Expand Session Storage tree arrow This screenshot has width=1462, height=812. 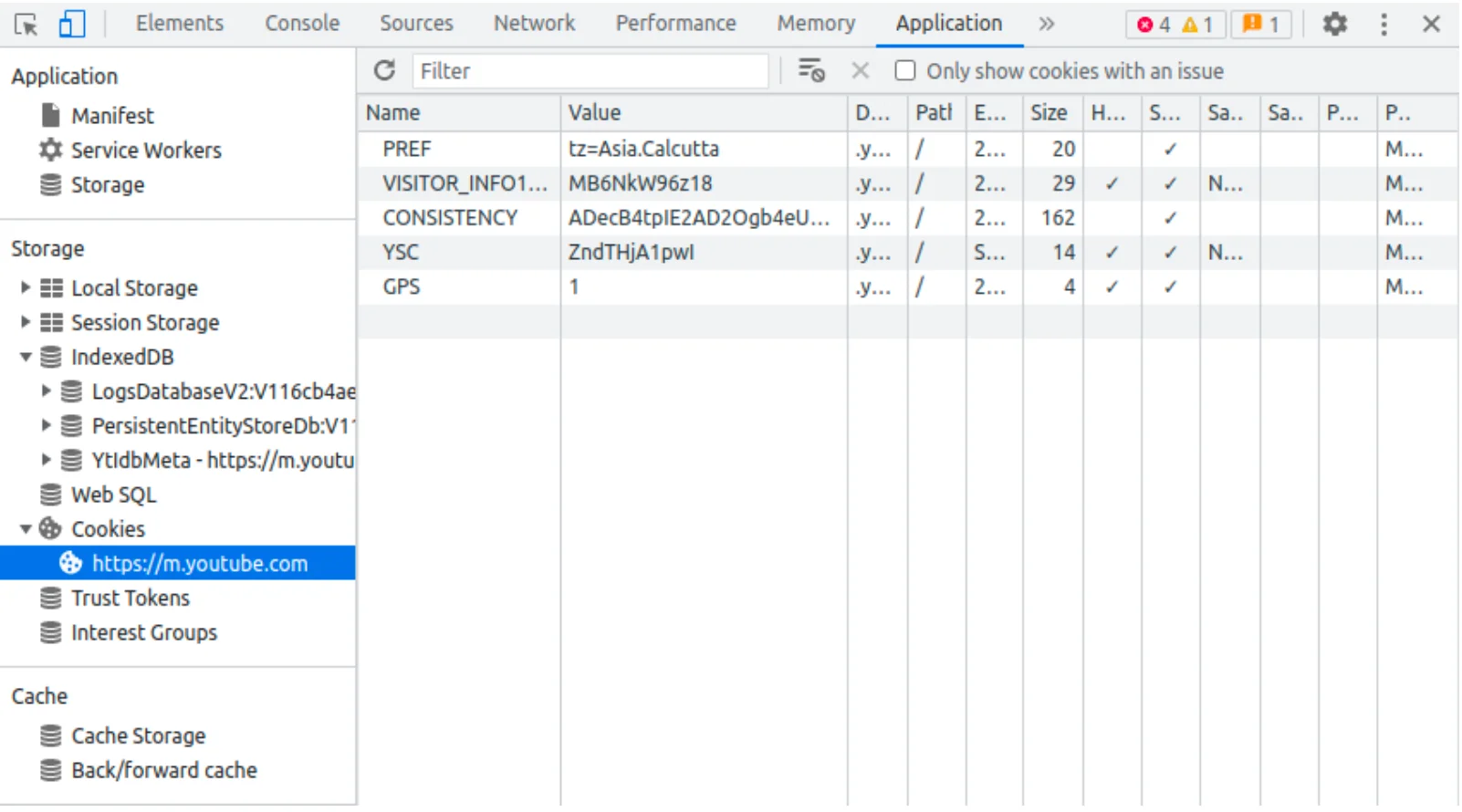tap(26, 323)
